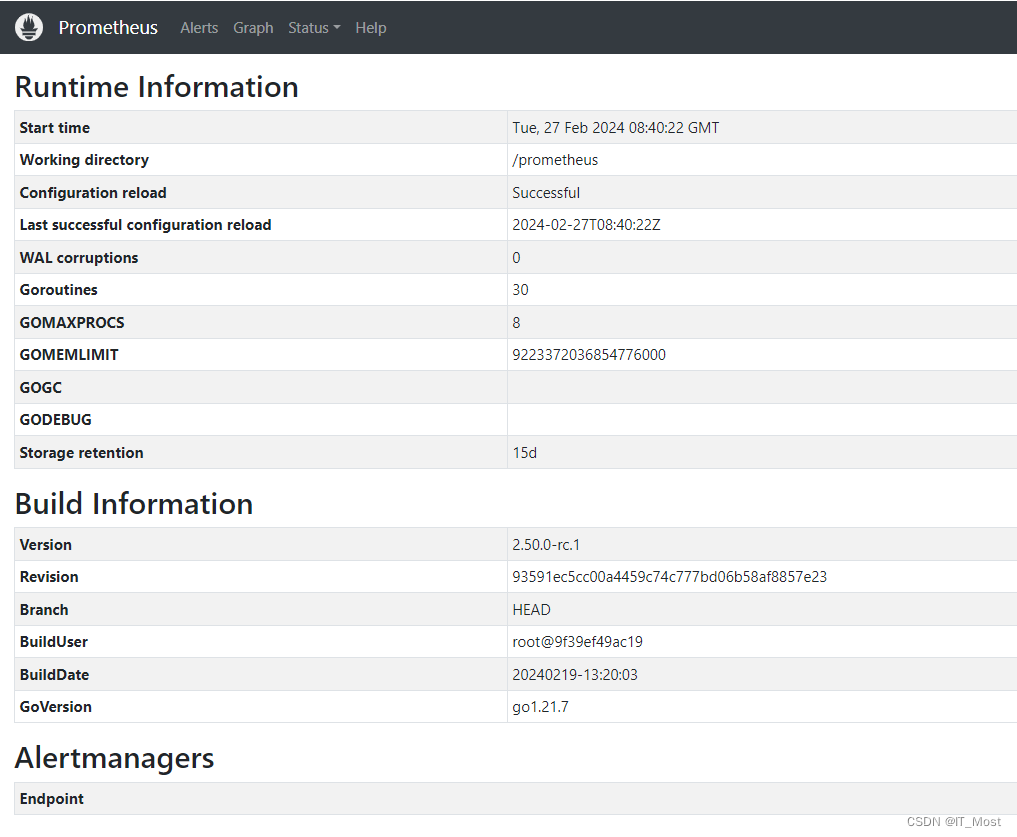Select the Branch label

(43, 610)
